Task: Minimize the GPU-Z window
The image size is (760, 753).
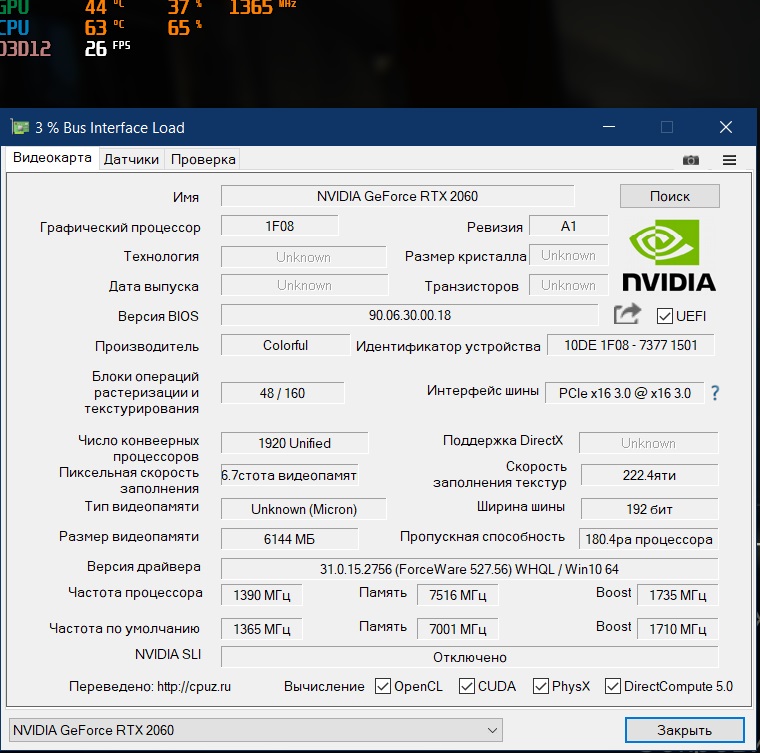Action: tap(609, 127)
